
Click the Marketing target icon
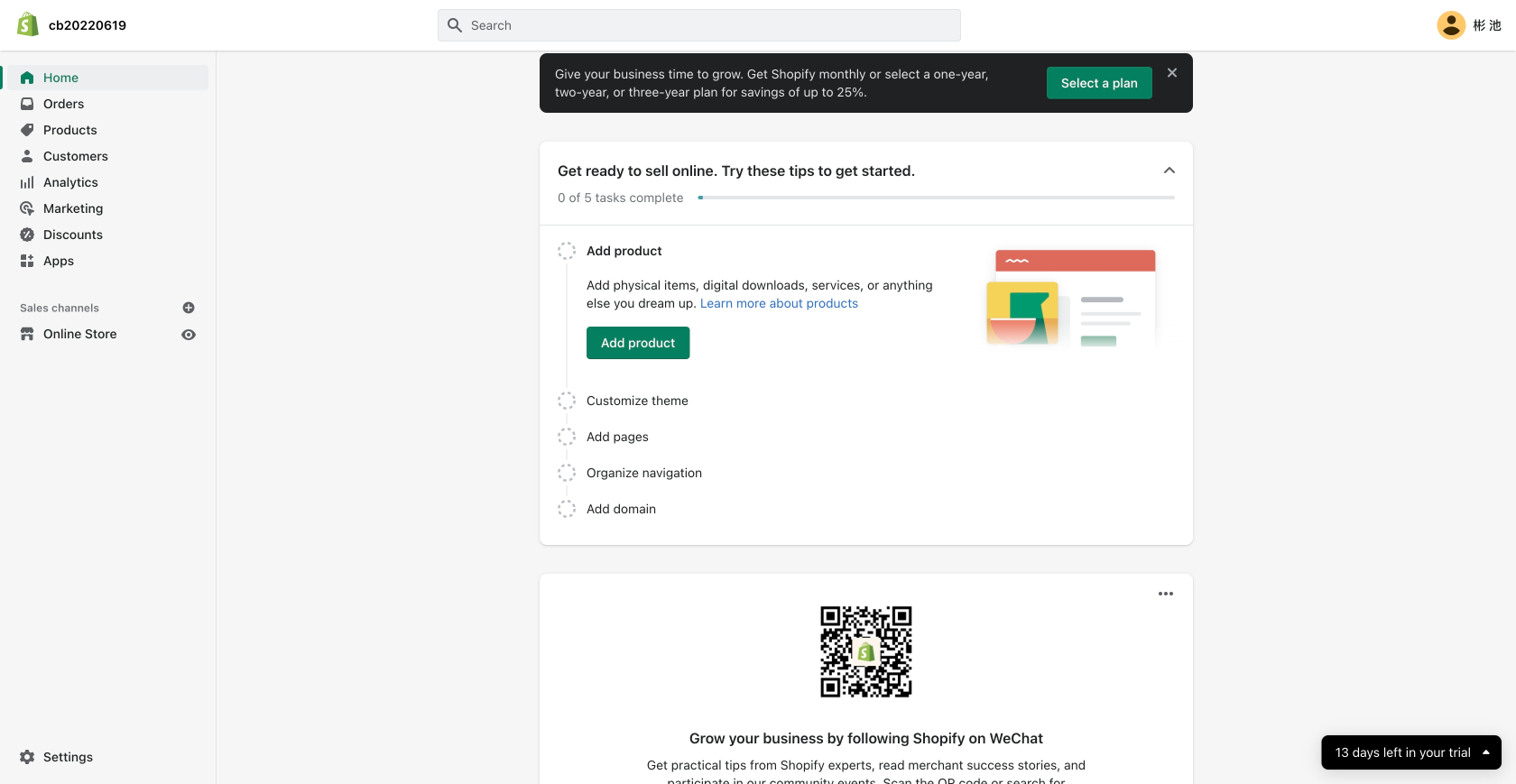coord(27,208)
